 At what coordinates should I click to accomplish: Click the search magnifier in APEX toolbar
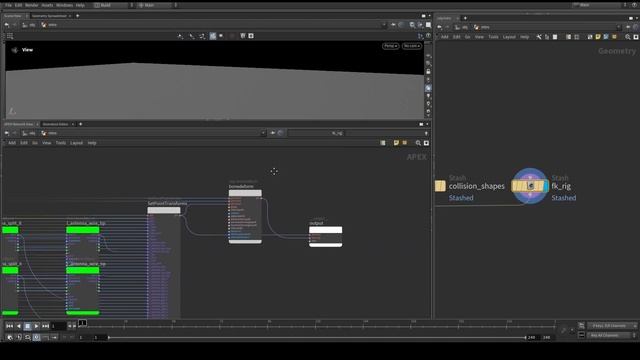point(418,143)
